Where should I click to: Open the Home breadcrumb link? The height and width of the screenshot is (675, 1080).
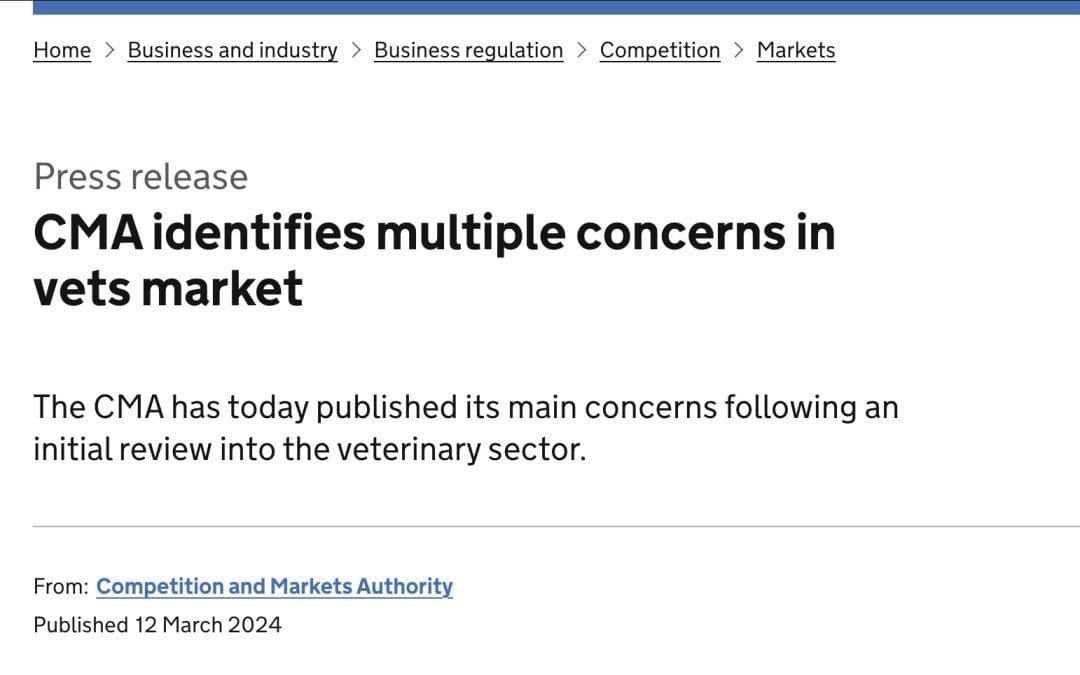pos(62,50)
